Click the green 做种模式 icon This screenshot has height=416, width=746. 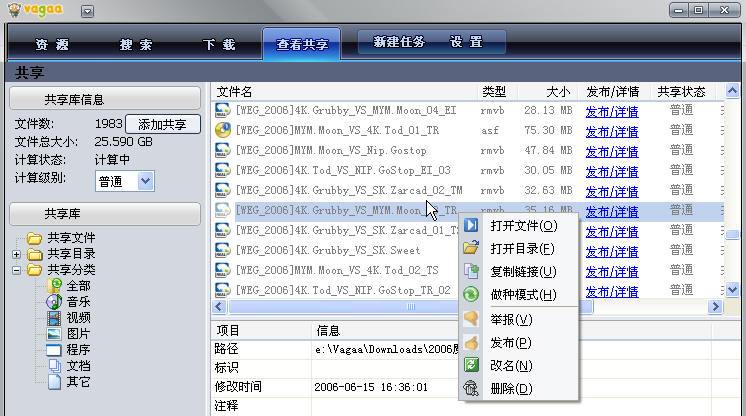[x=471, y=295]
